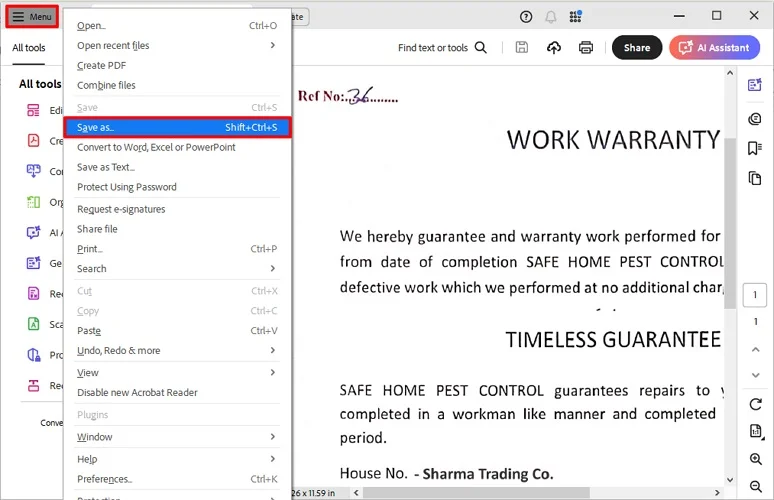774x500 pixels.
Task: Open the generative summary icon in right panel
Action: tap(755, 85)
